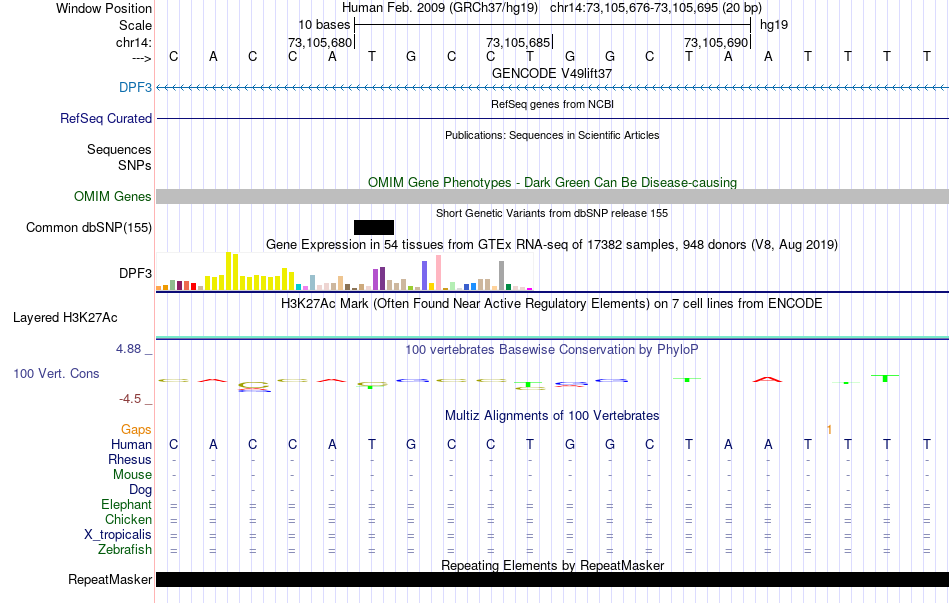This screenshot has height=603, width=950.
Task: Open the GENCODE V49lift37 track title
Action: point(552,73)
